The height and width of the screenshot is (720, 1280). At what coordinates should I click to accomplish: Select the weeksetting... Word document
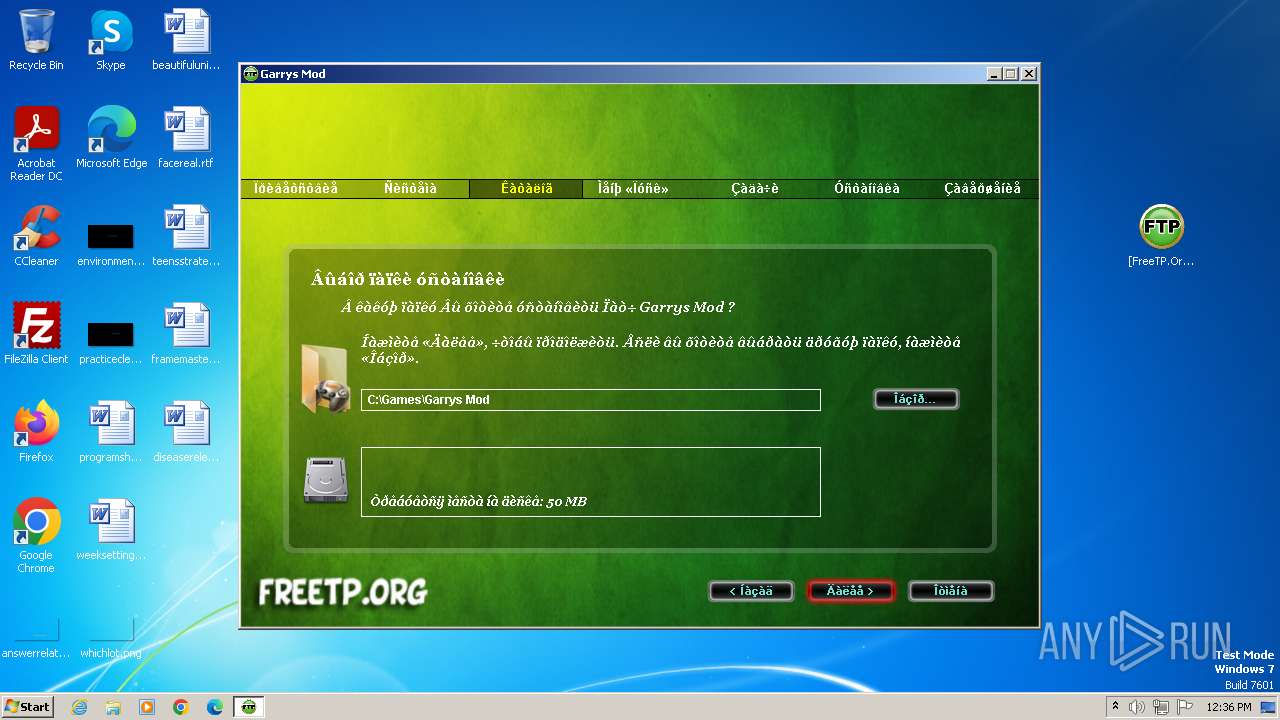click(110, 530)
